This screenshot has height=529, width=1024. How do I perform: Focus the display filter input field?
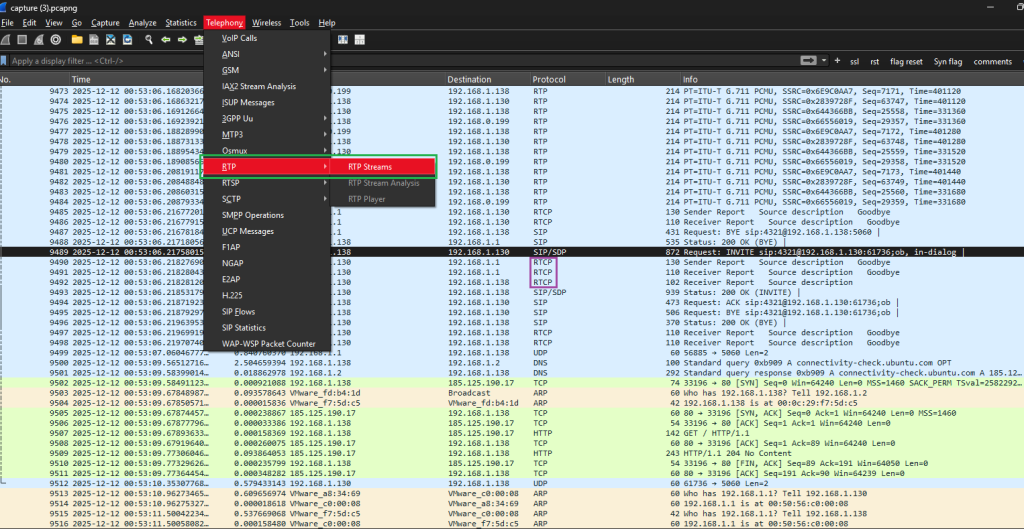[x=404, y=61]
